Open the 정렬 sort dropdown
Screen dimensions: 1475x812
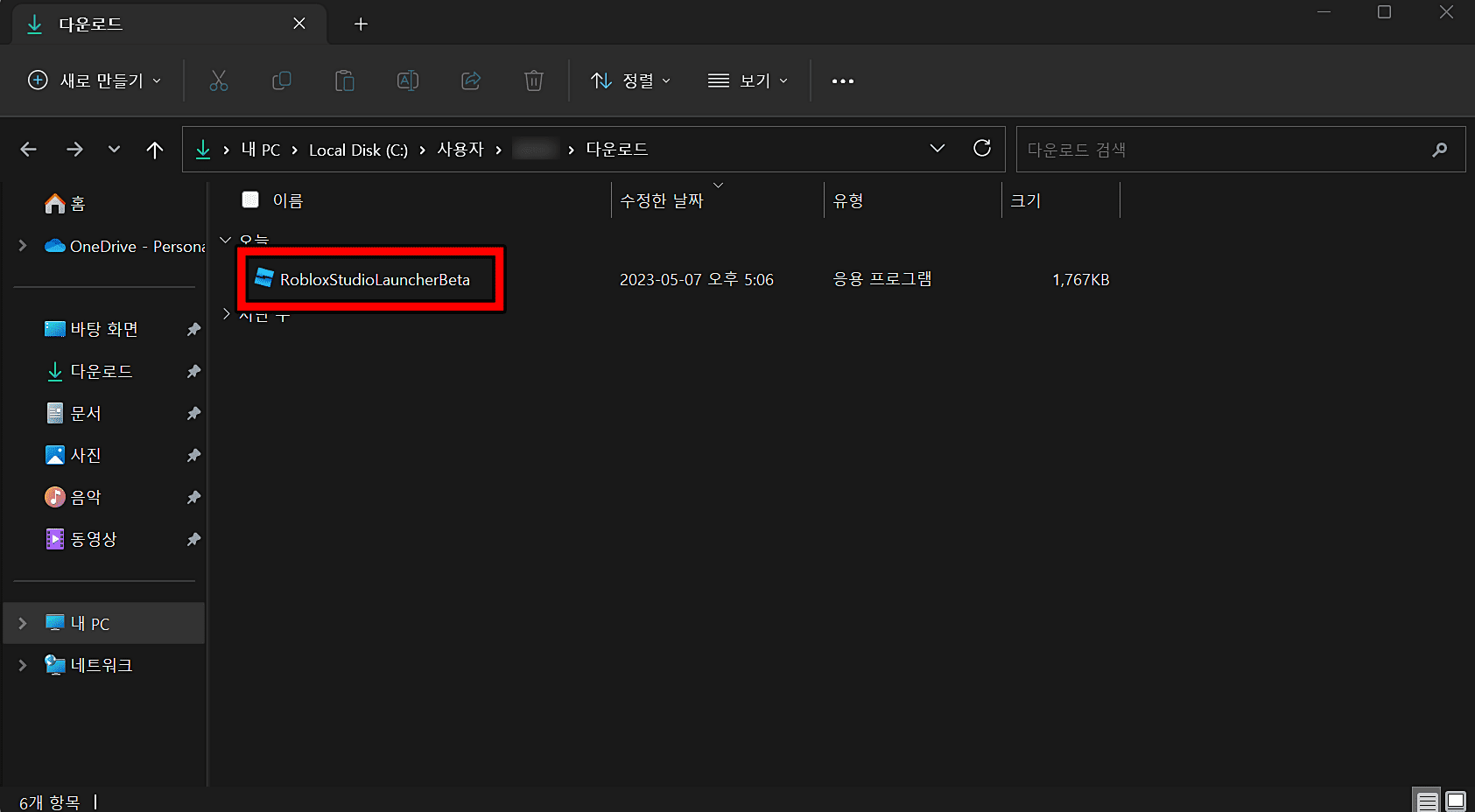[x=631, y=80]
